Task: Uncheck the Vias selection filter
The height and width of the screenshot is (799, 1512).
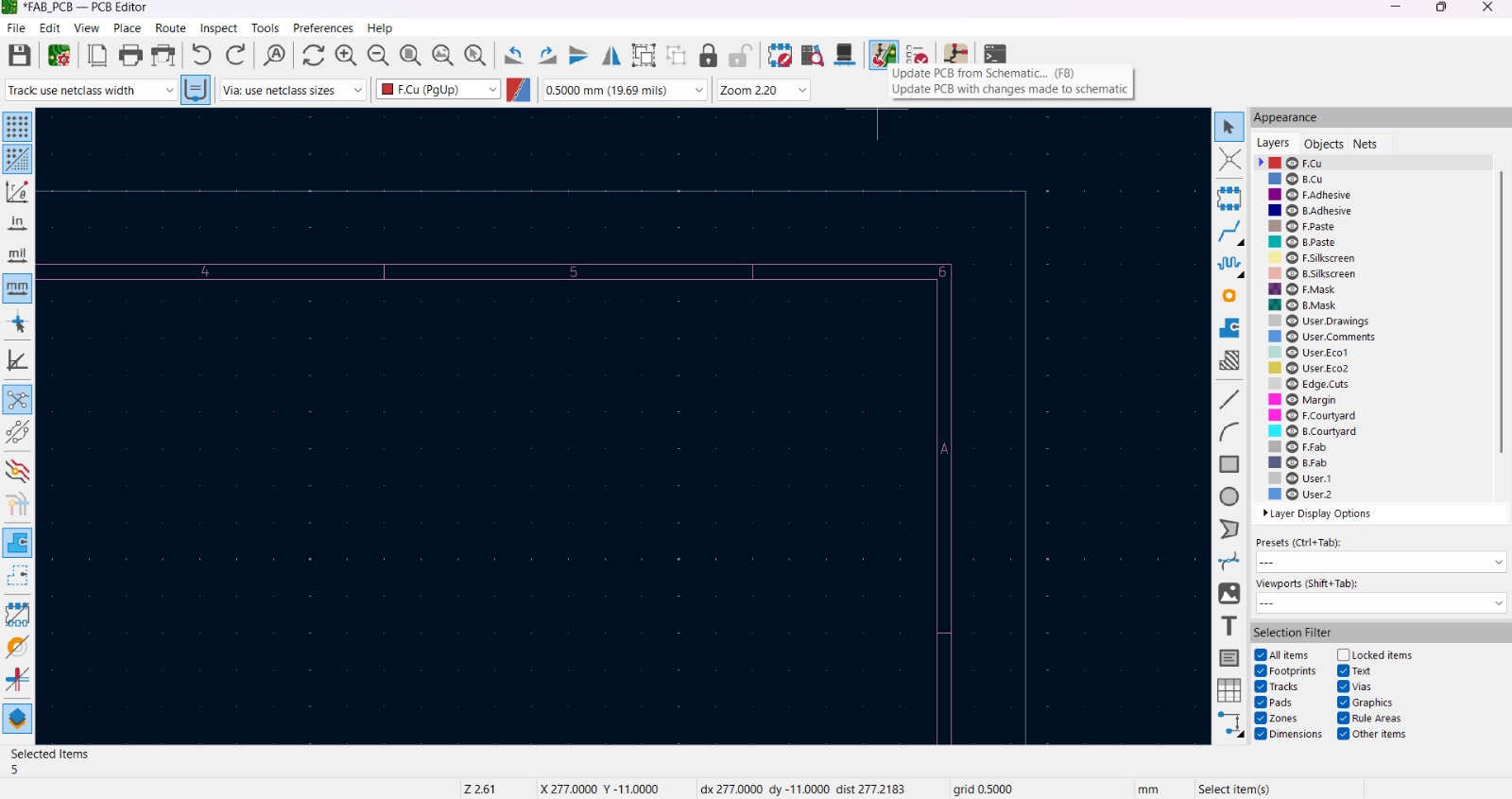Action: (1343, 687)
